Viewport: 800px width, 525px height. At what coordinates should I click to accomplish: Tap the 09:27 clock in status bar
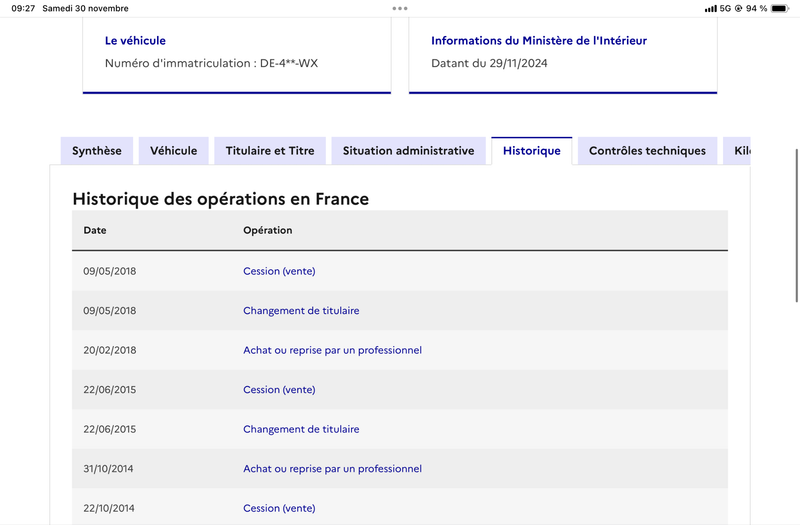(x=23, y=8)
